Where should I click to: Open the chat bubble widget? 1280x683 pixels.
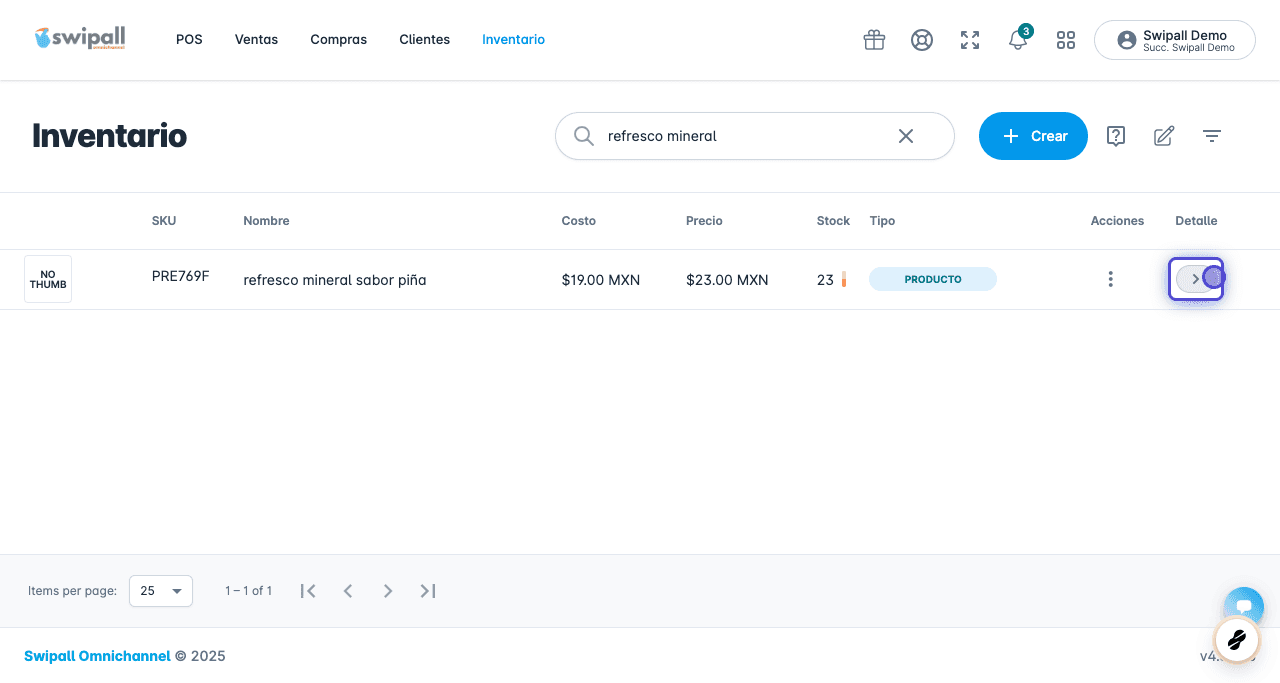pyautogui.click(x=1244, y=606)
